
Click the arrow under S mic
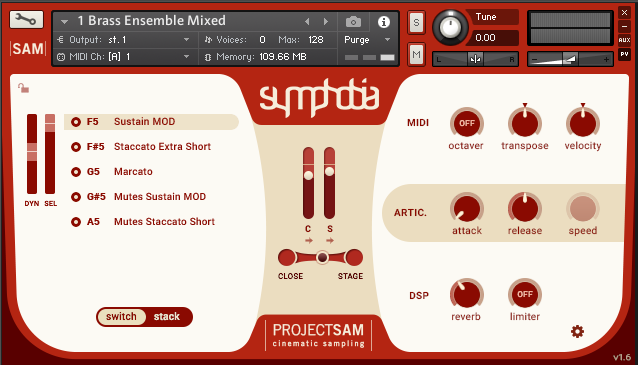point(330,240)
